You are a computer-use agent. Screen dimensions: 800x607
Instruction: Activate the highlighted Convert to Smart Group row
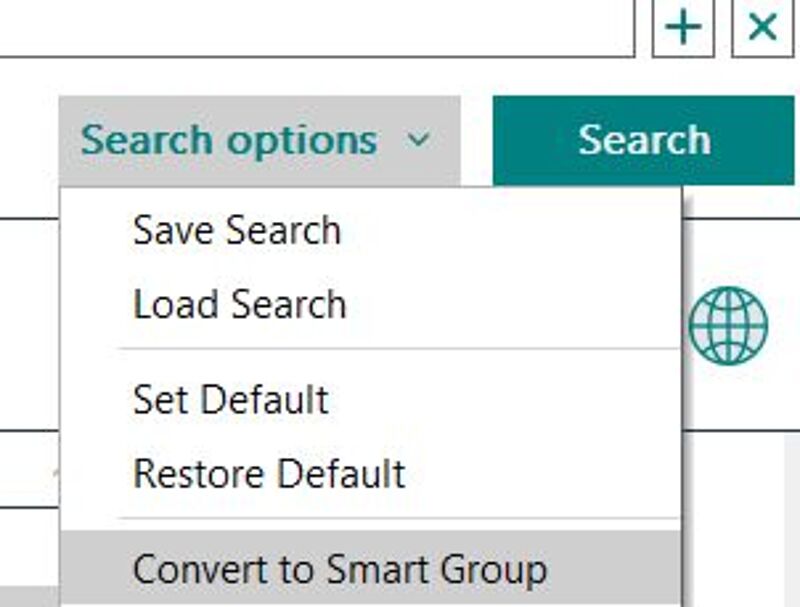[x=371, y=568]
